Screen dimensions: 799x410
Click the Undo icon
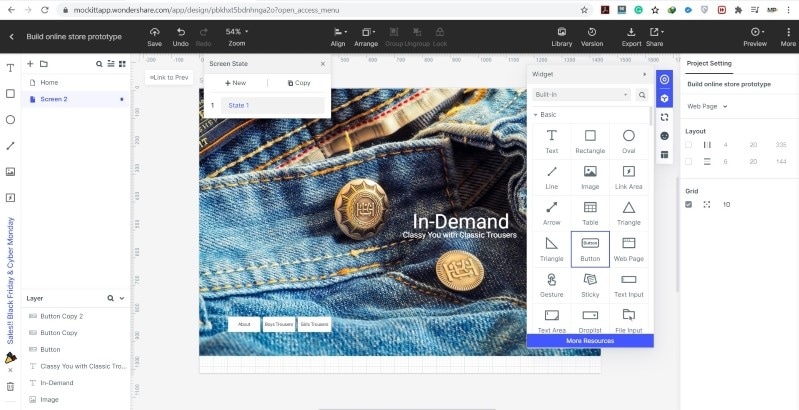[x=180, y=32]
